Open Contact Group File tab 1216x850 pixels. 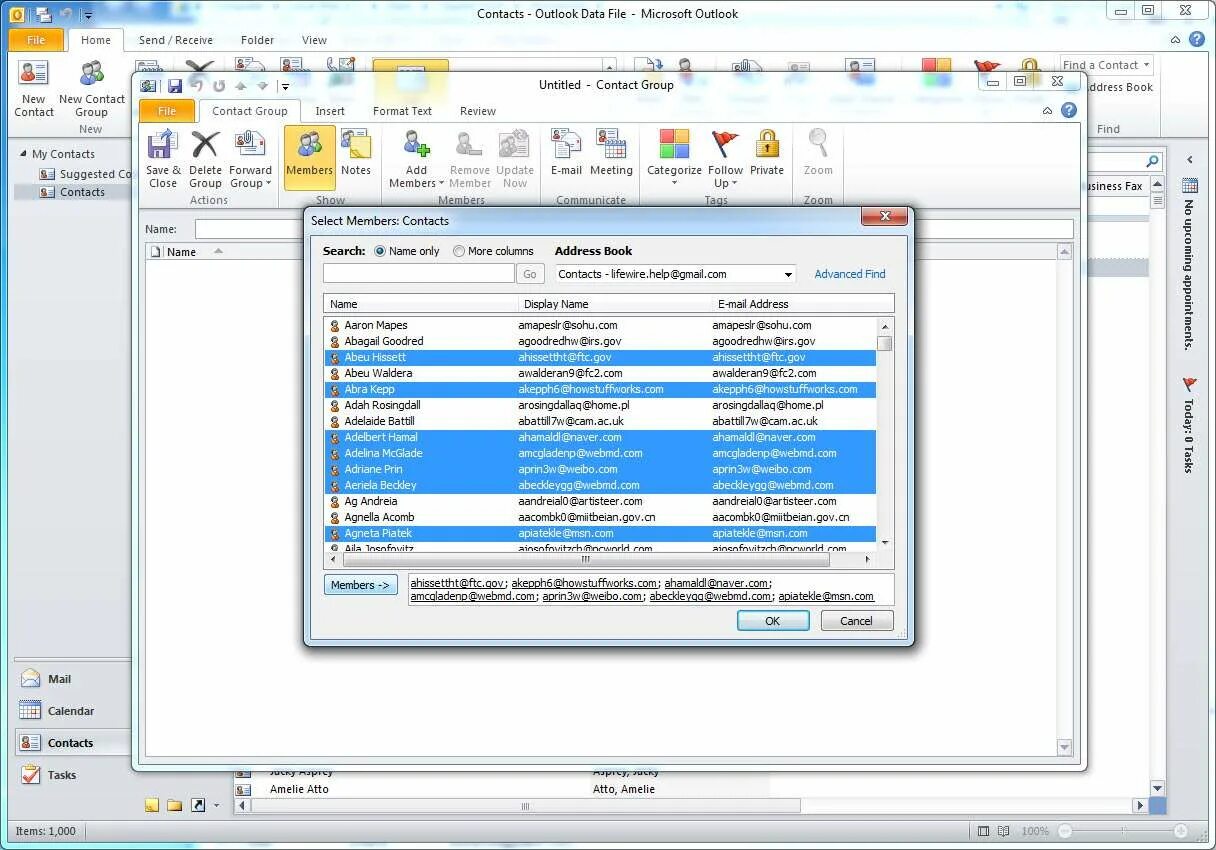(x=167, y=111)
